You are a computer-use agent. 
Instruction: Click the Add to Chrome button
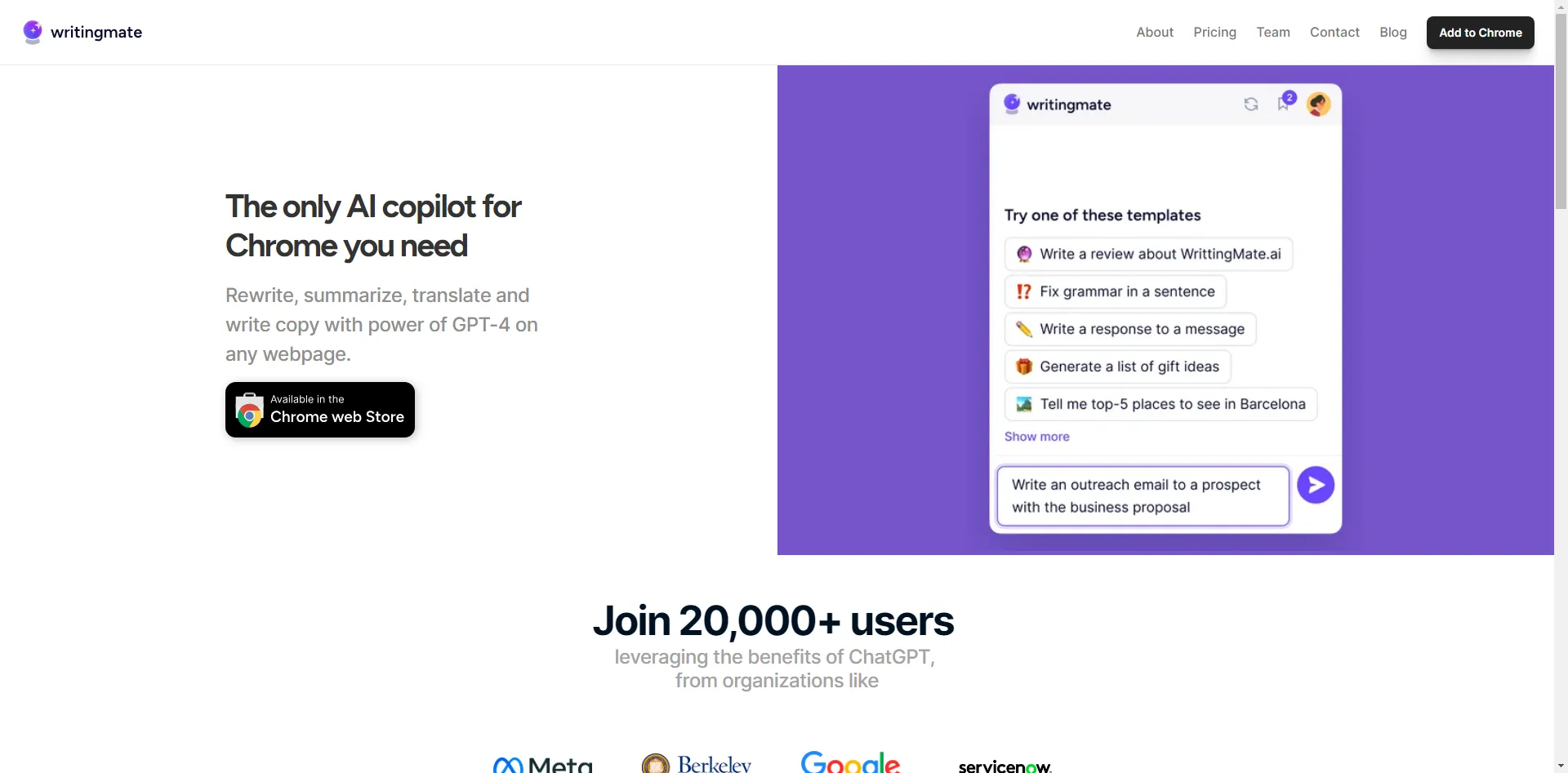[1480, 33]
